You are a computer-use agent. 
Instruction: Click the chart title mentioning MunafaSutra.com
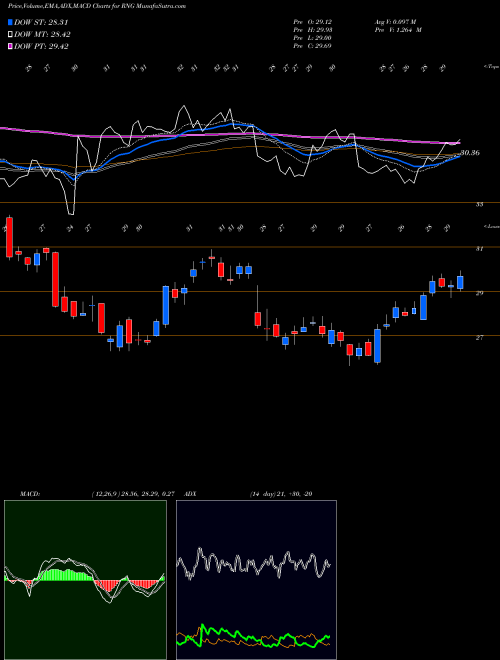[97, 7]
